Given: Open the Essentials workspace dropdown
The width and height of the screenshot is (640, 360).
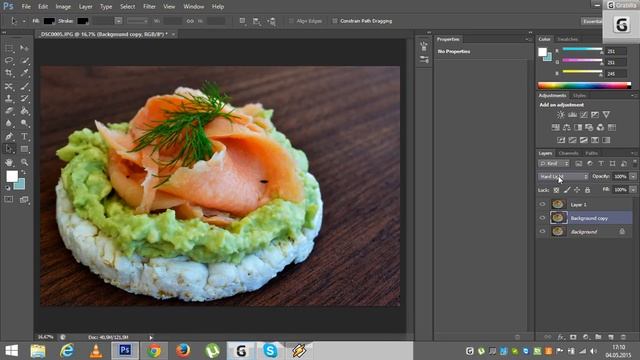Looking at the screenshot, I should pos(592,21).
